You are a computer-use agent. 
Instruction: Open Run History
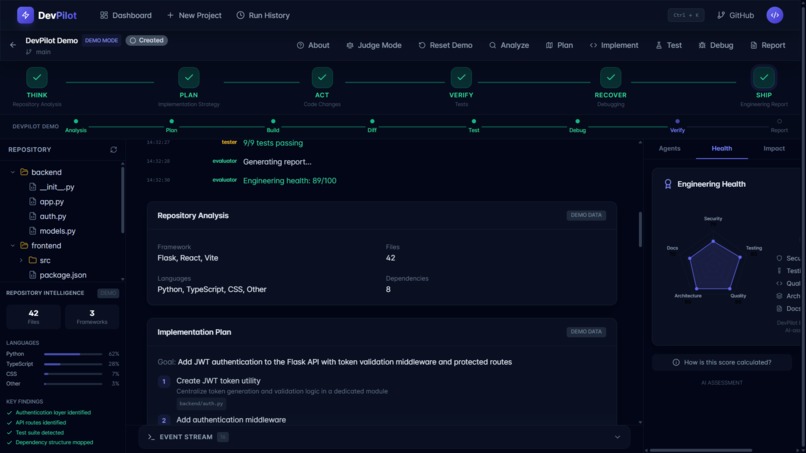point(263,15)
